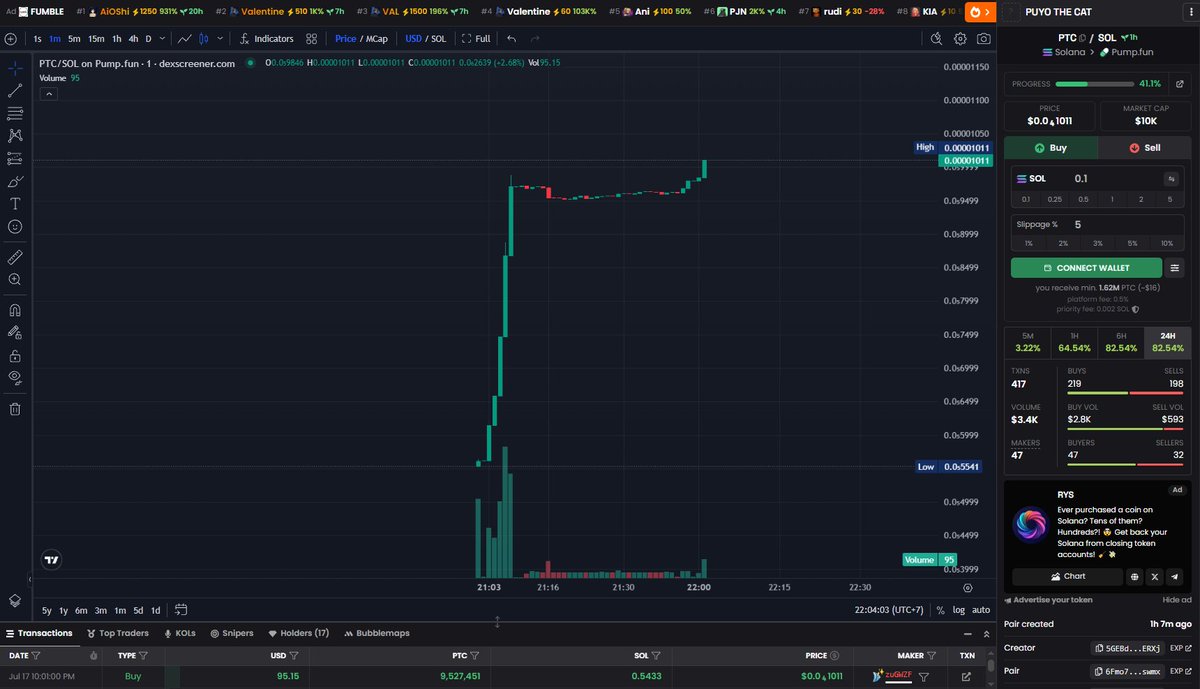Open the timezone menu showing UTC+7
This screenshot has width=1200, height=689.
pyautogui.click(x=888, y=610)
